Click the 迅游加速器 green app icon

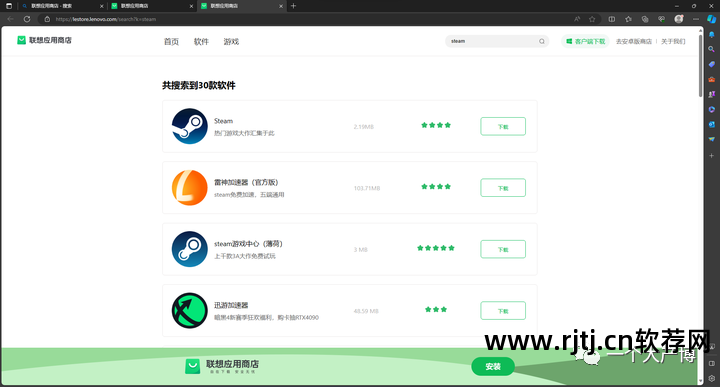pos(190,311)
